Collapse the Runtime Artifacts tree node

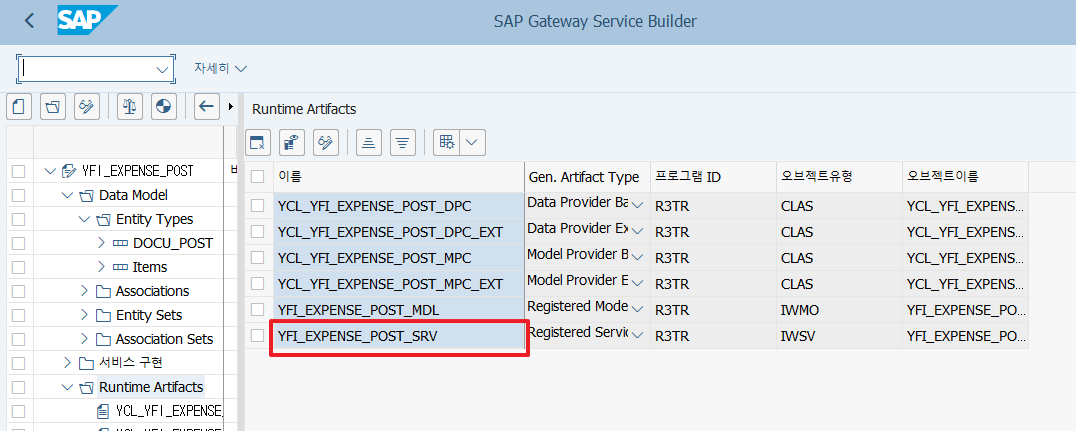67,388
